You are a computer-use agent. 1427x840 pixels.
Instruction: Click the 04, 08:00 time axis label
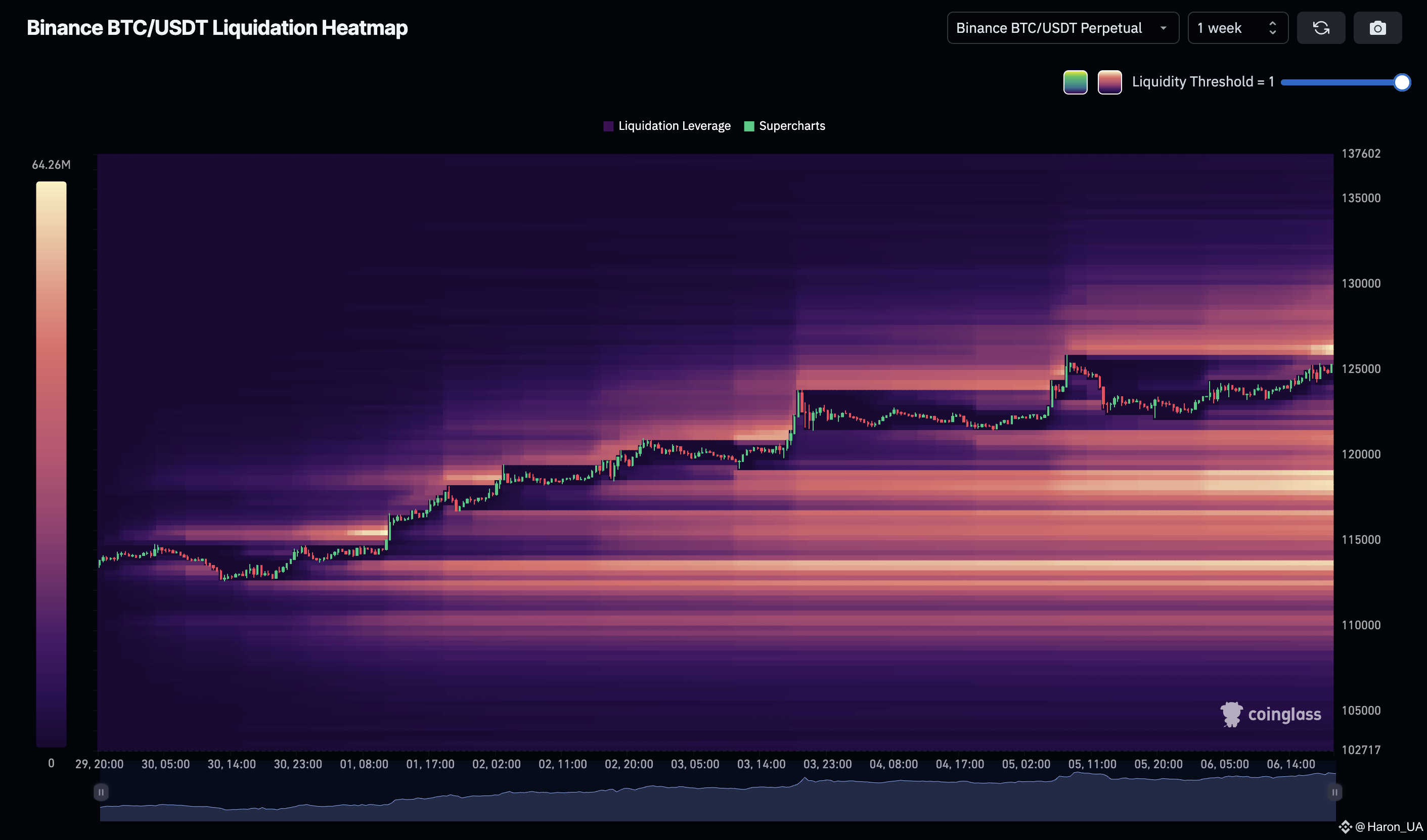[894, 764]
